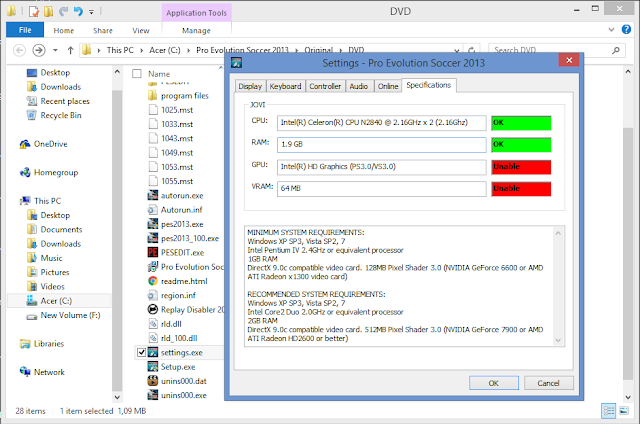
Task: Select the Autorun.inf file icon
Action: tap(153, 210)
